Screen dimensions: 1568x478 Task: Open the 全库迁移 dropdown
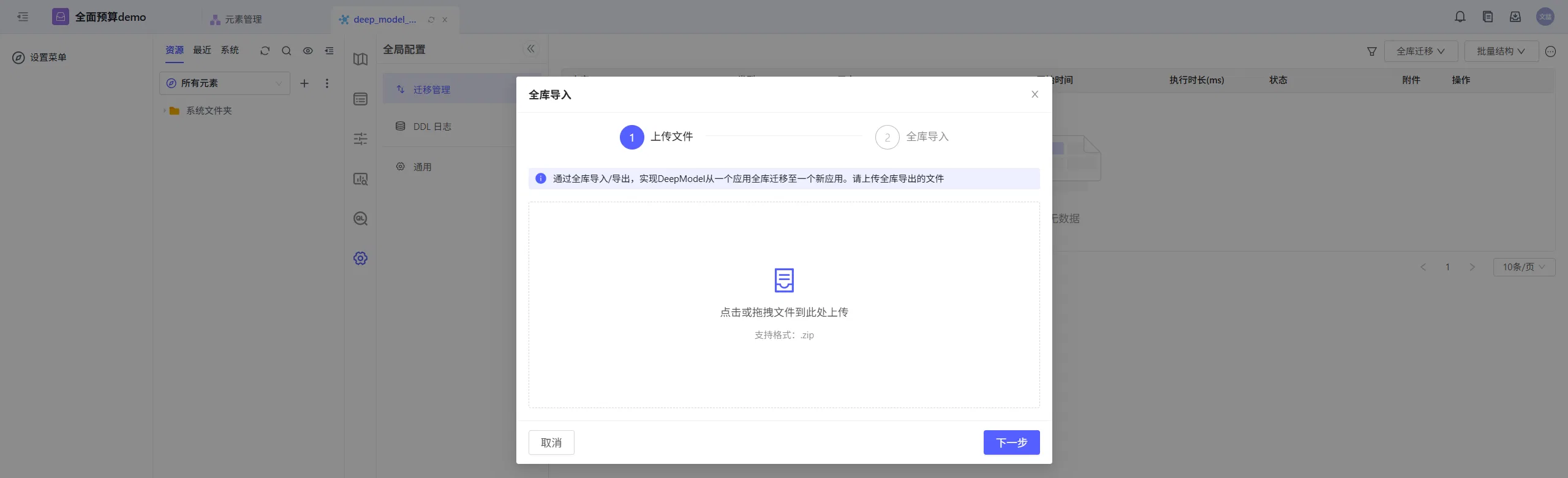[1420, 51]
